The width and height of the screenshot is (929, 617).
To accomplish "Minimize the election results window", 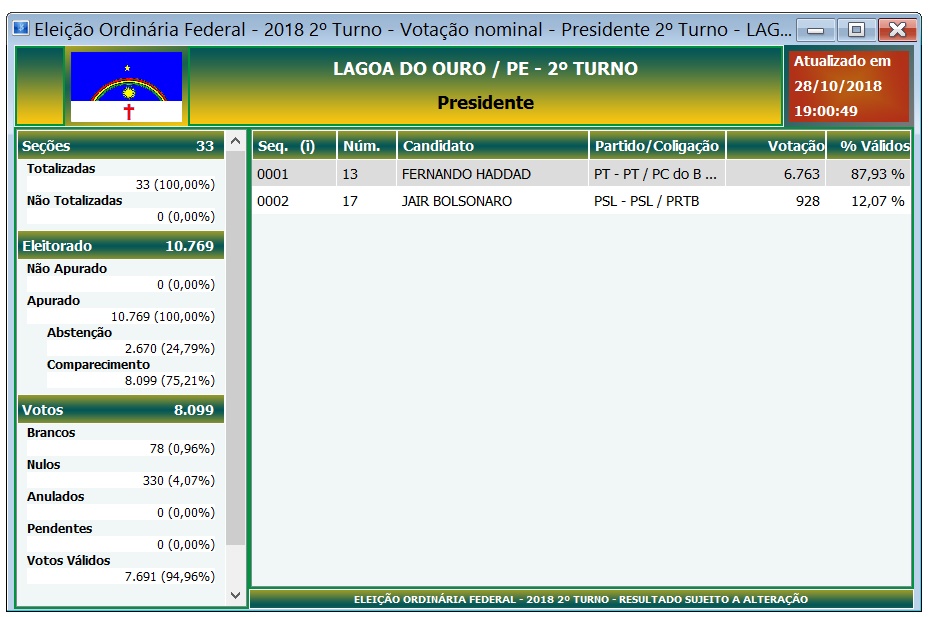I will pos(816,30).
